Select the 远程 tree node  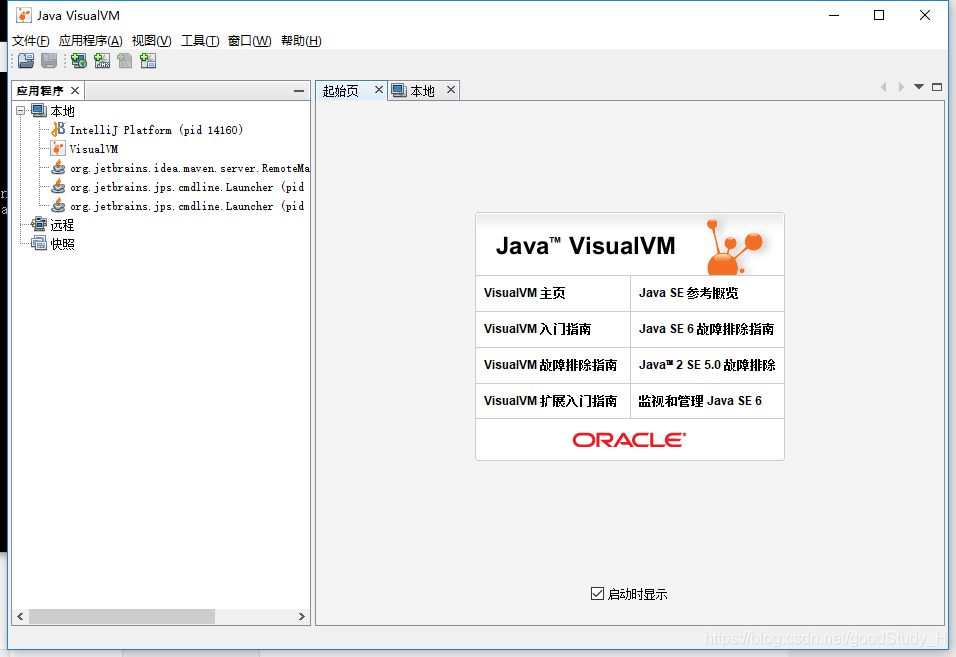coord(62,225)
